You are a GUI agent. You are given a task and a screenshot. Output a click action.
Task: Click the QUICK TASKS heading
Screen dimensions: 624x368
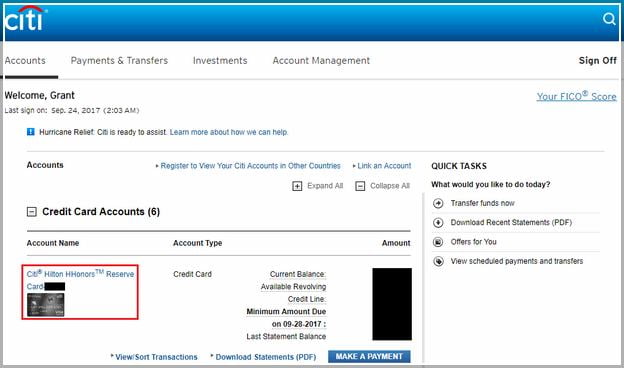[459, 166]
